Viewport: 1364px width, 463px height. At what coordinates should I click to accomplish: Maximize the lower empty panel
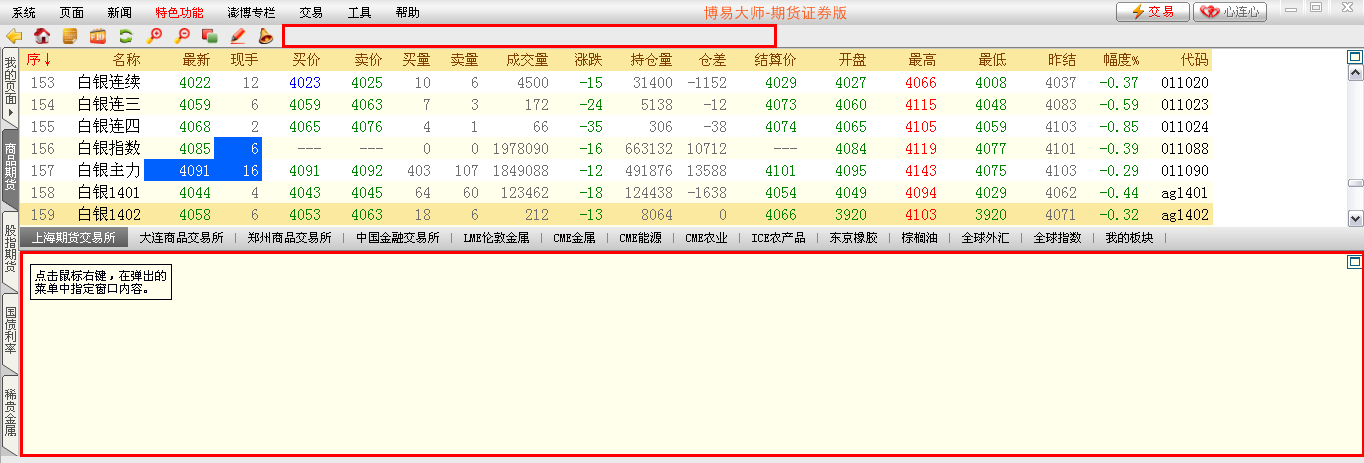[x=1354, y=262]
